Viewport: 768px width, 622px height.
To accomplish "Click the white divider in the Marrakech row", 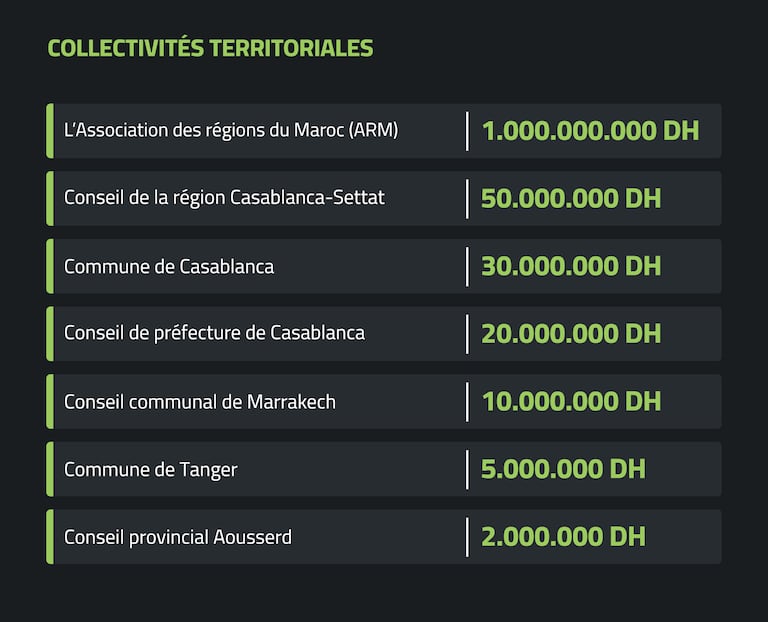I will coord(467,402).
